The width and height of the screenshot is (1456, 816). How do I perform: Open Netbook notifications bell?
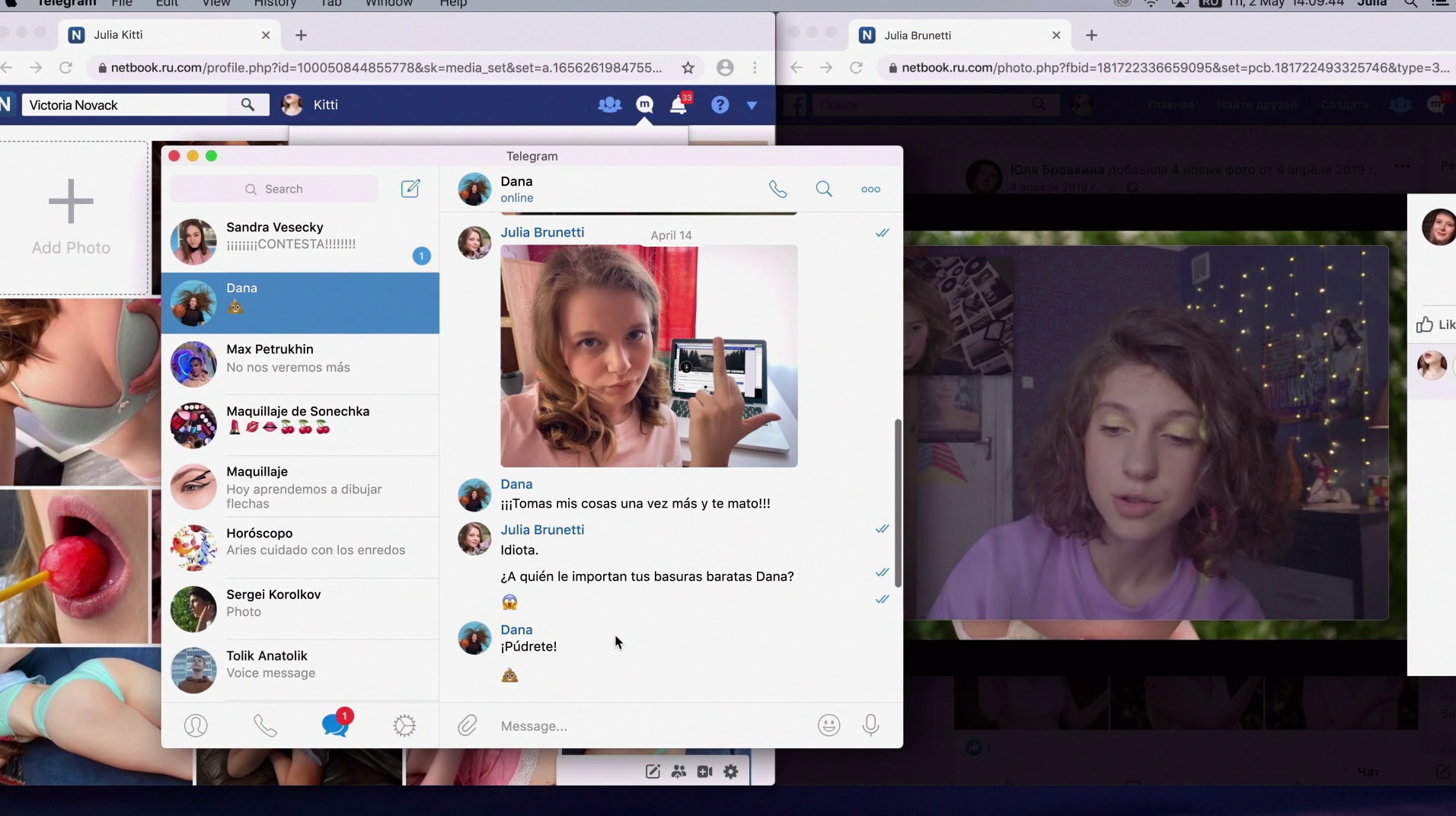tap(679, 105)
